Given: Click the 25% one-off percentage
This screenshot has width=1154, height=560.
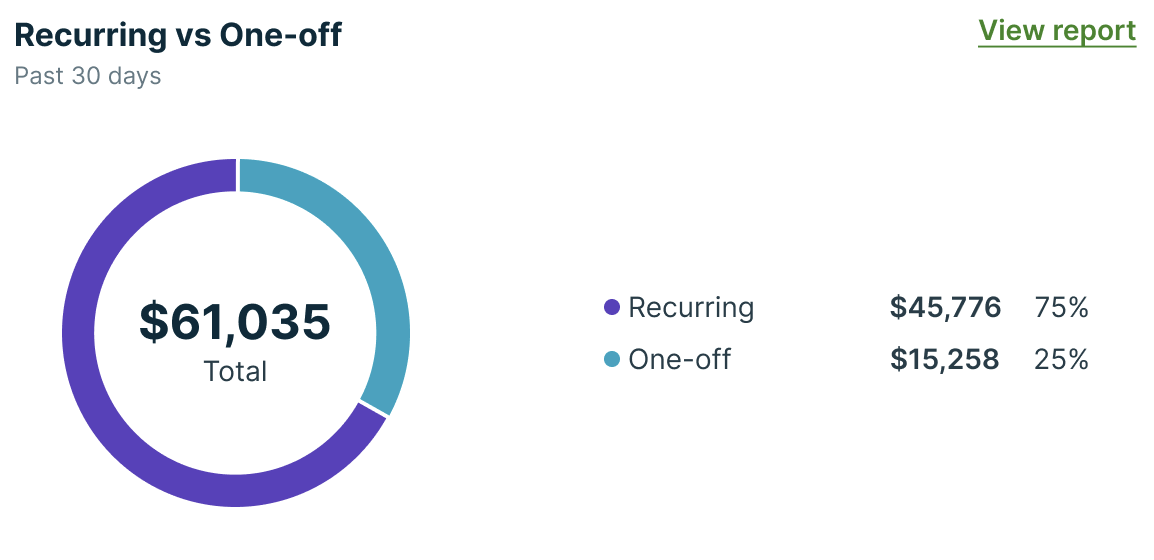Looking at the screenshot, I should (1061, 359).
